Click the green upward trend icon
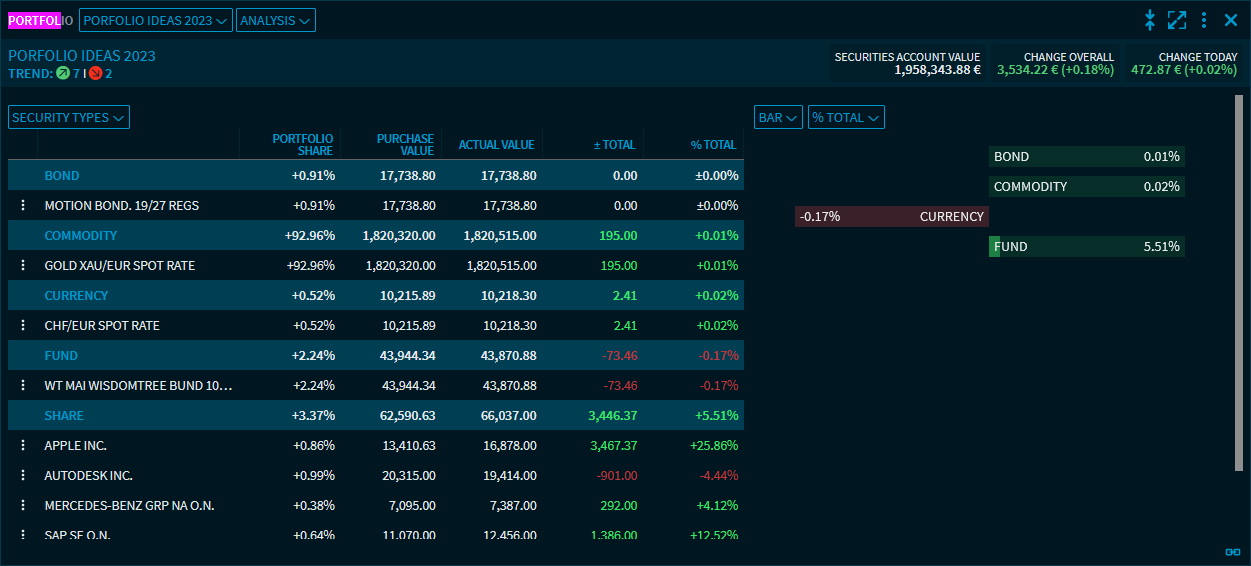Image resolution: width=1251 pixels, height=566 pixels. click(x=63, y=73)
